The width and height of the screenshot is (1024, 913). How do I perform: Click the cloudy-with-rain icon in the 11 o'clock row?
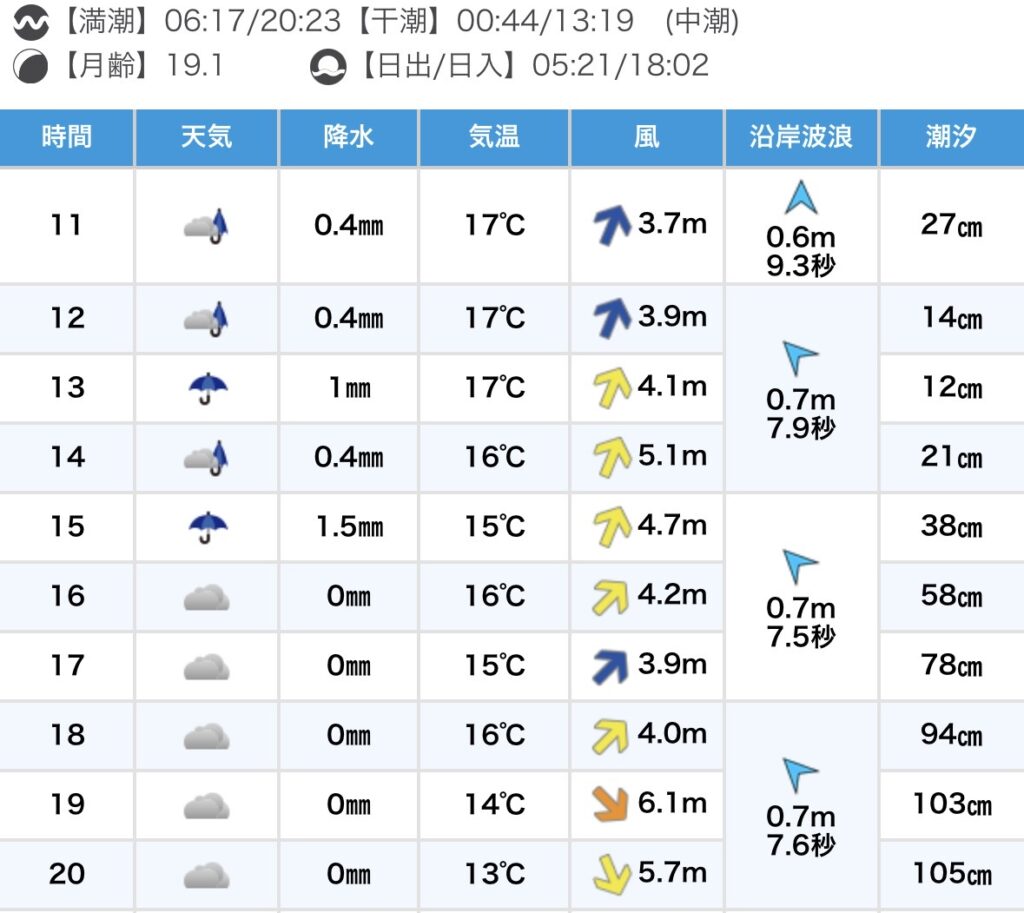(207, 225)
